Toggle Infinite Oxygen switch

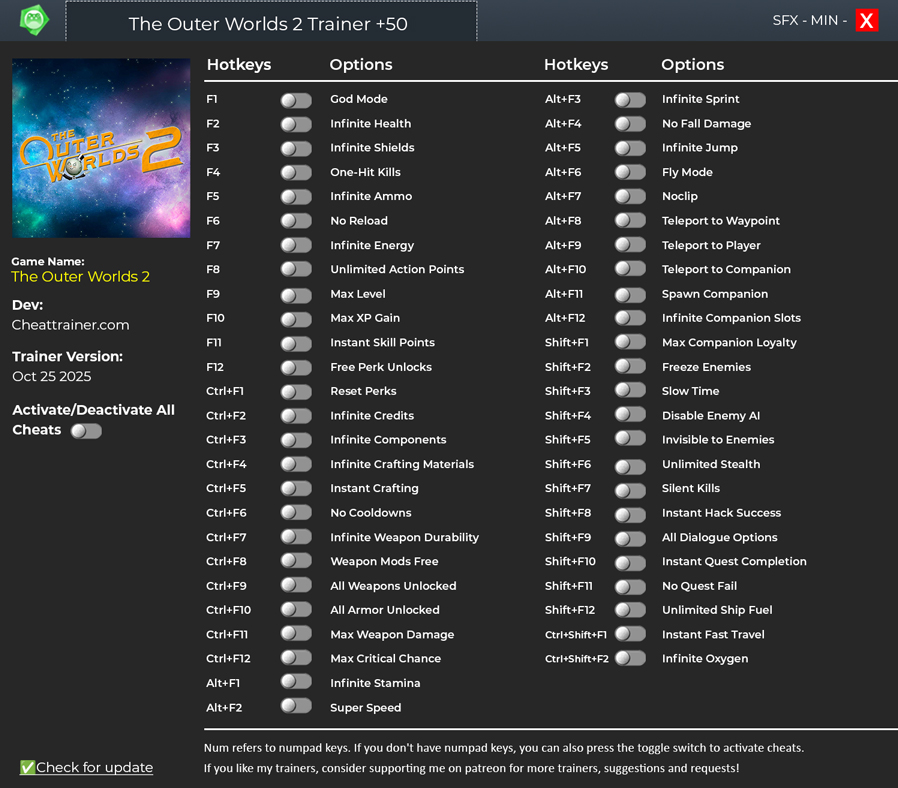click(630, 658)
